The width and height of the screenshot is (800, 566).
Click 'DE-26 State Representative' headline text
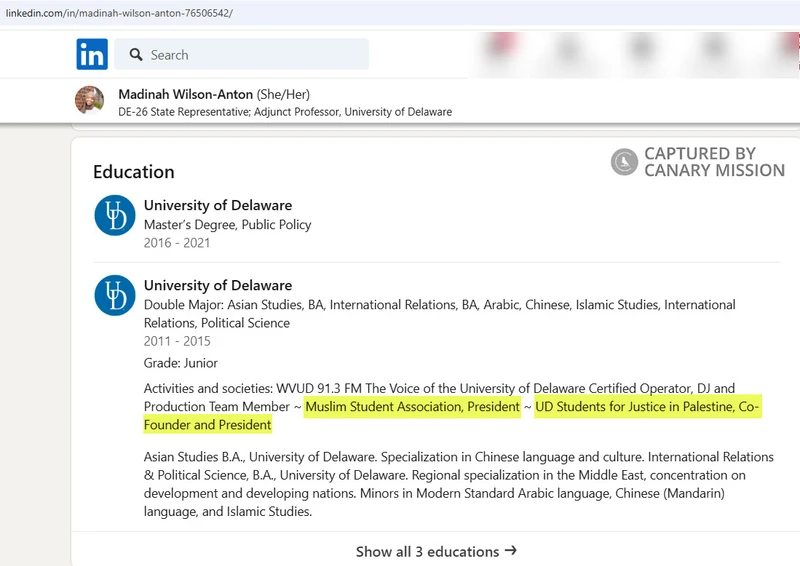coord(184,112)
